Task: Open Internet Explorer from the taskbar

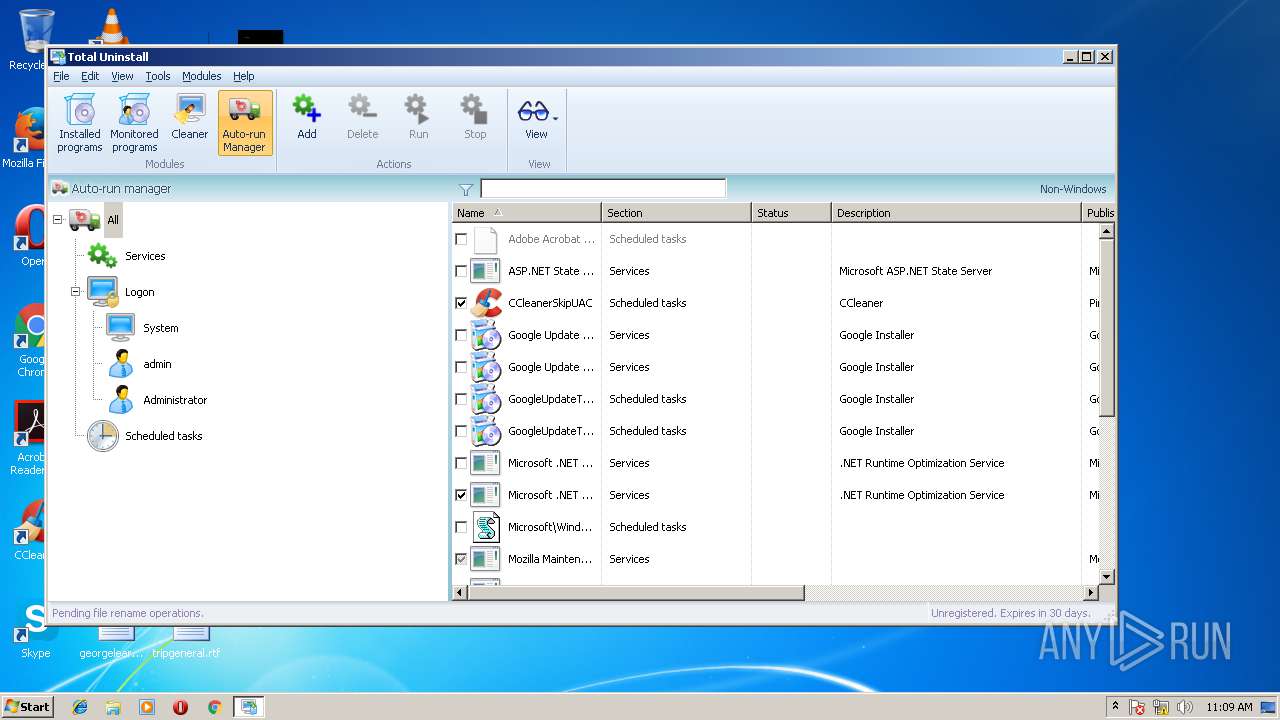Action: tap(80, 707)
